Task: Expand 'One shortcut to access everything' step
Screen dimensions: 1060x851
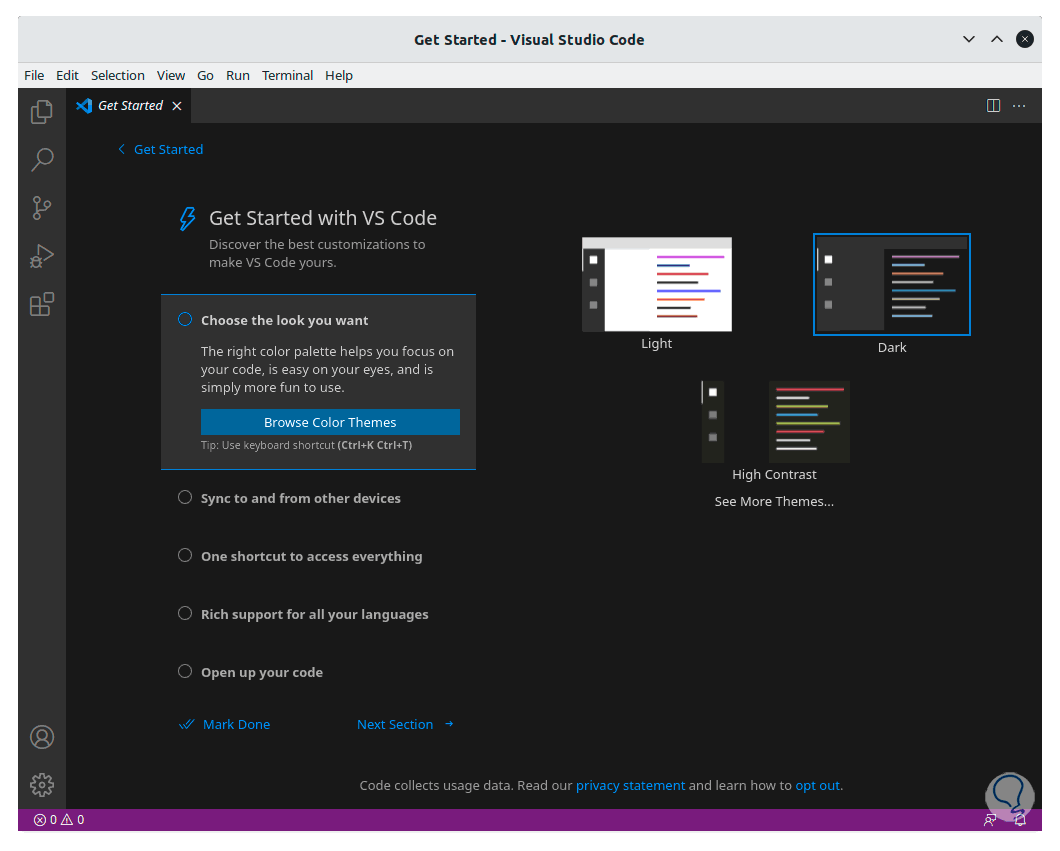Action: coord(312,556)
